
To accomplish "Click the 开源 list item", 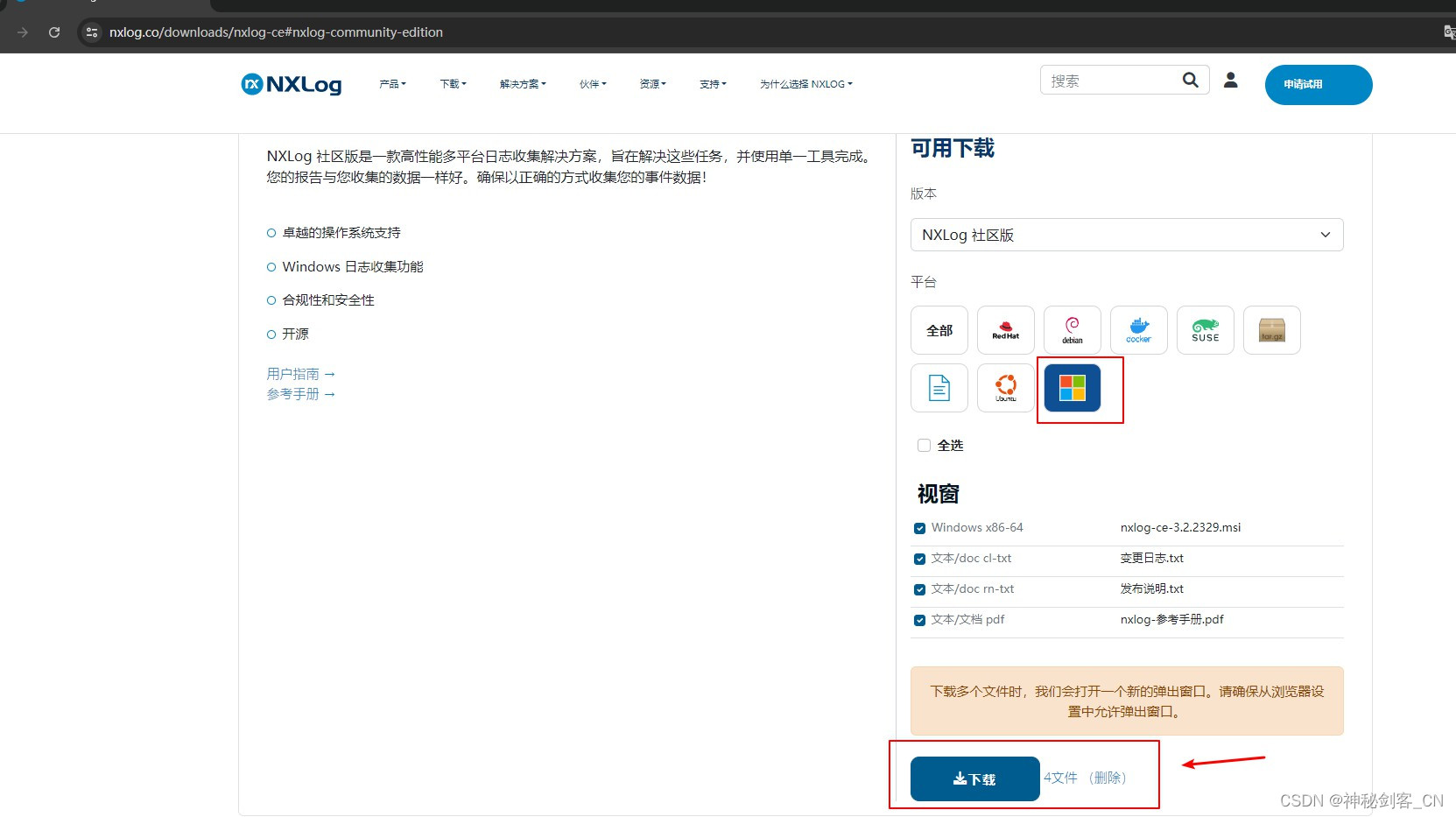I will click(295, 335).
